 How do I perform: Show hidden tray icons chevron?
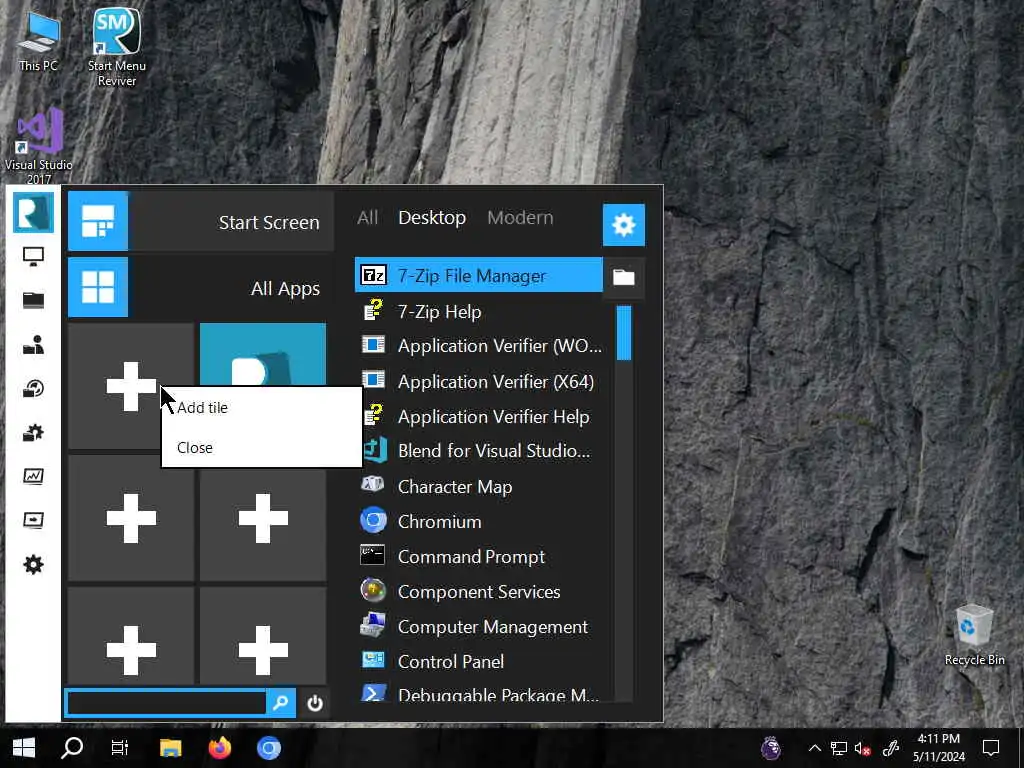click(x=814, y=748)
